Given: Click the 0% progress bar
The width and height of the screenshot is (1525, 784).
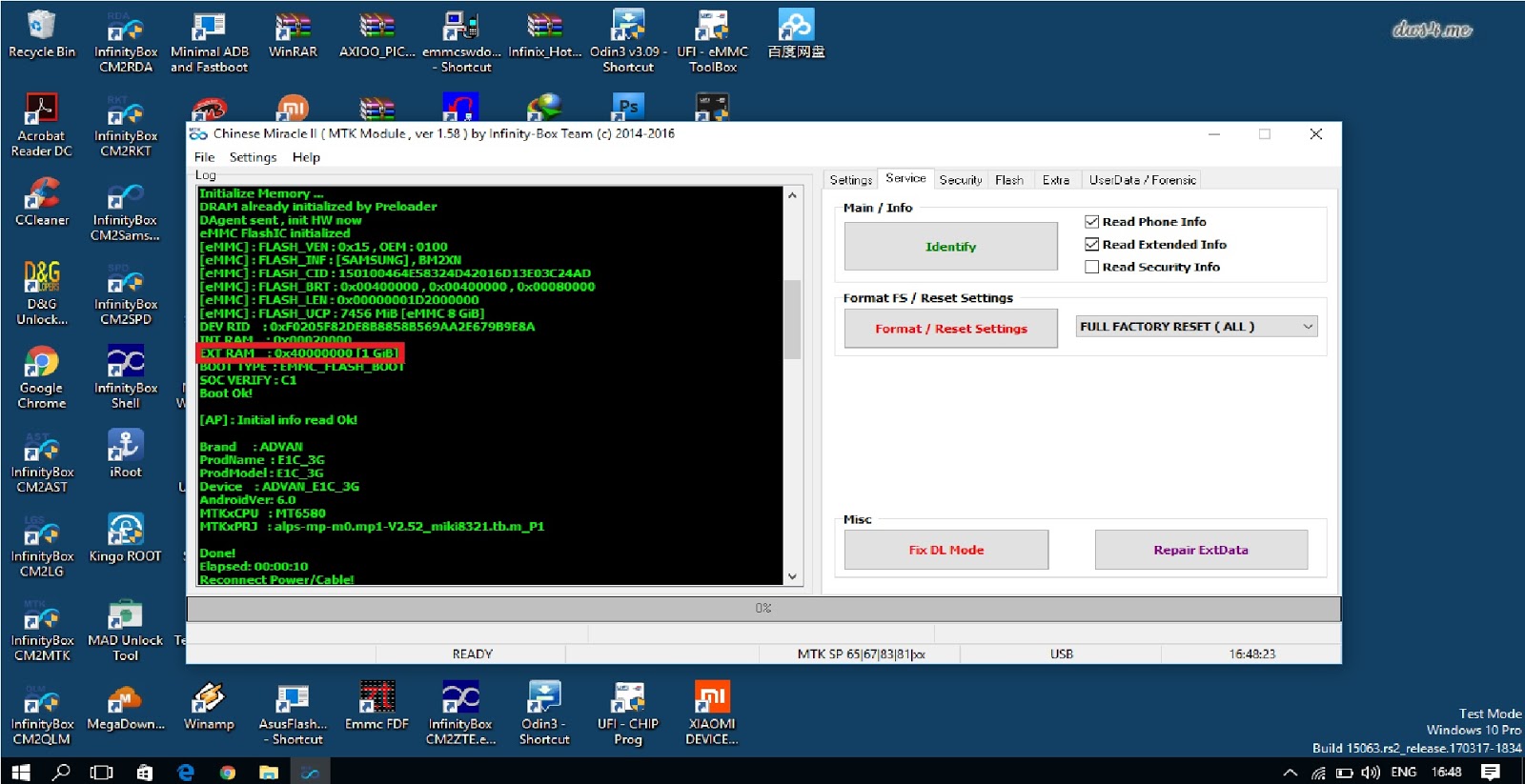Looking at the screenshot, I should 763,608.
